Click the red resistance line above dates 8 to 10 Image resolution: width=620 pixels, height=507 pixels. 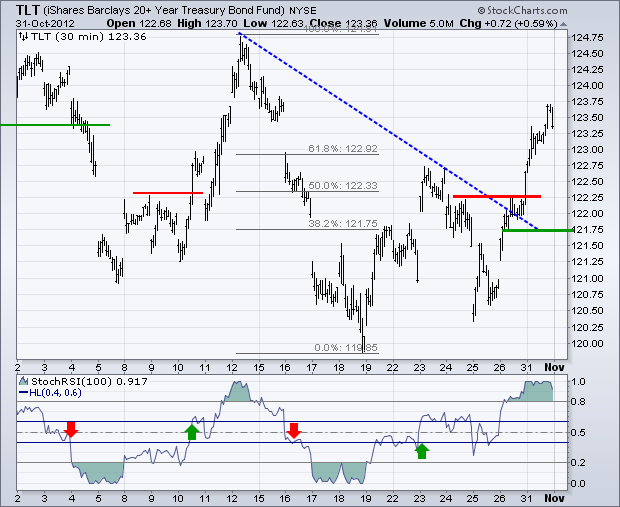coord(168,193)
